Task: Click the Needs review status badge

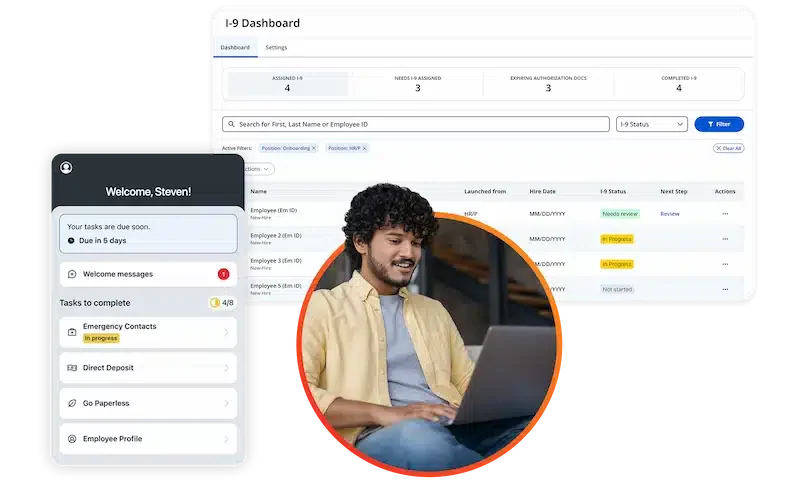Action: click(x=620, y=214)
